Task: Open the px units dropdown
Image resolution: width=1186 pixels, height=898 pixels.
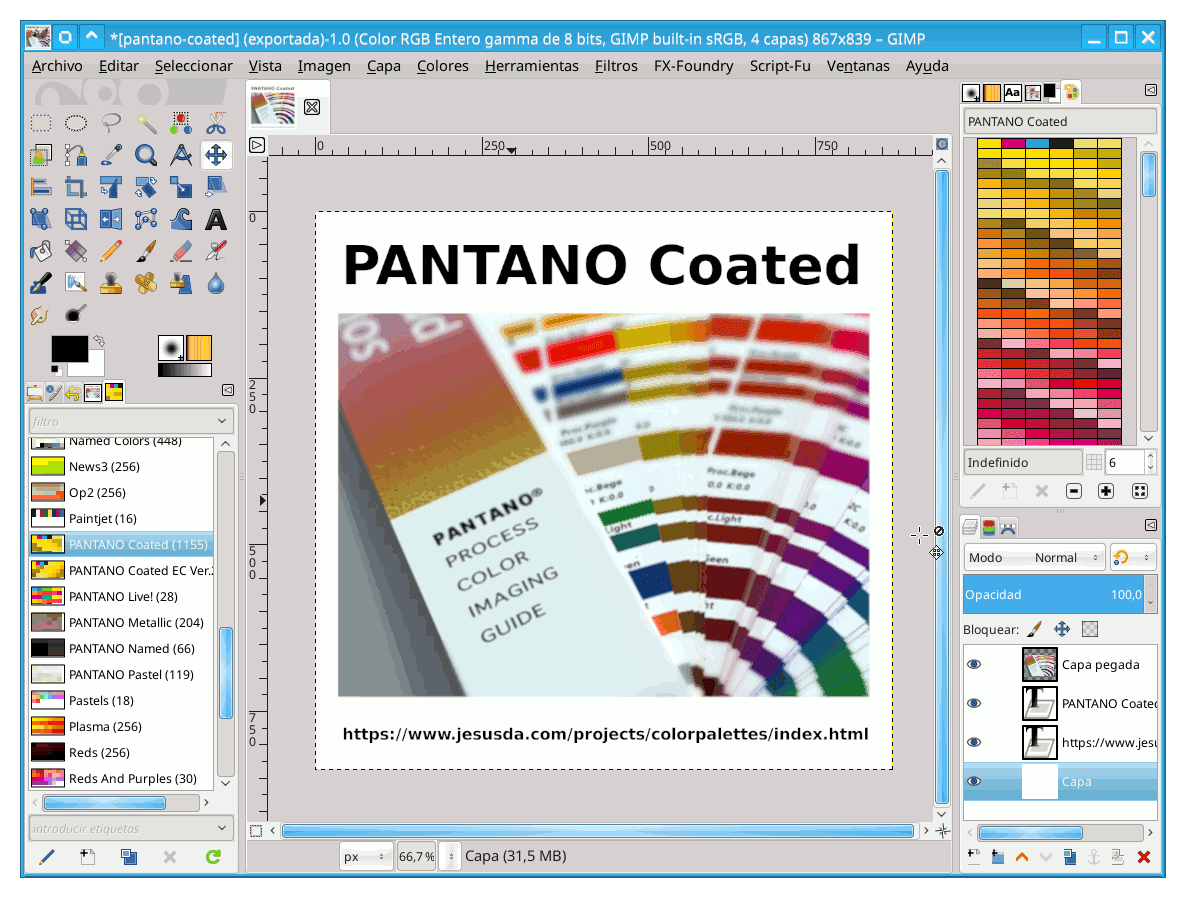Action: pyautogui.click(x=366, y=856)
